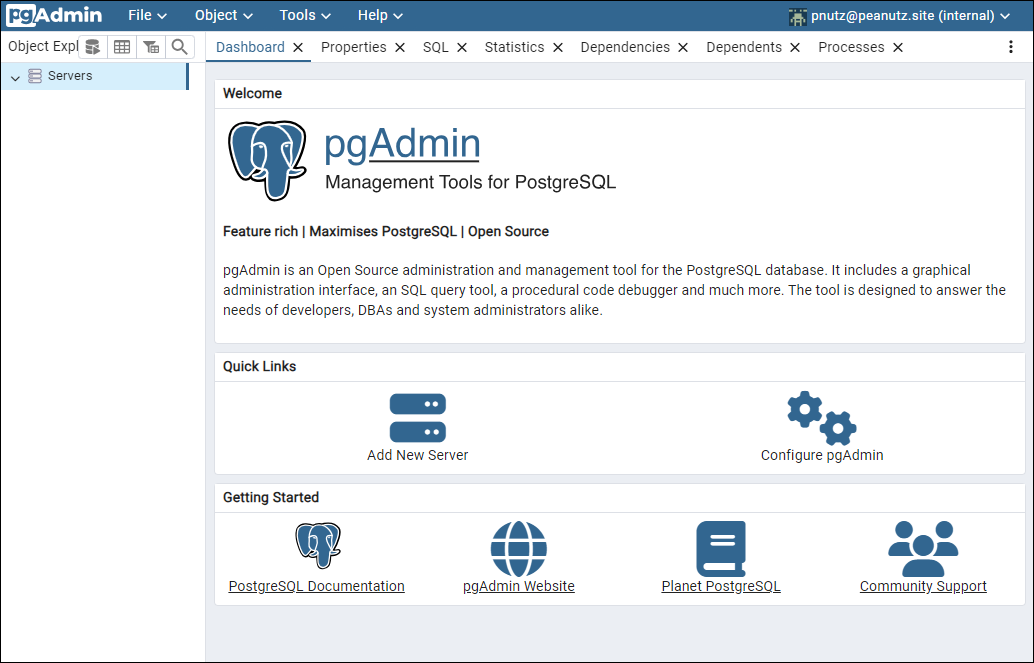Close the Dependencies tab
1034x663 pixels.
click(683, 47)
